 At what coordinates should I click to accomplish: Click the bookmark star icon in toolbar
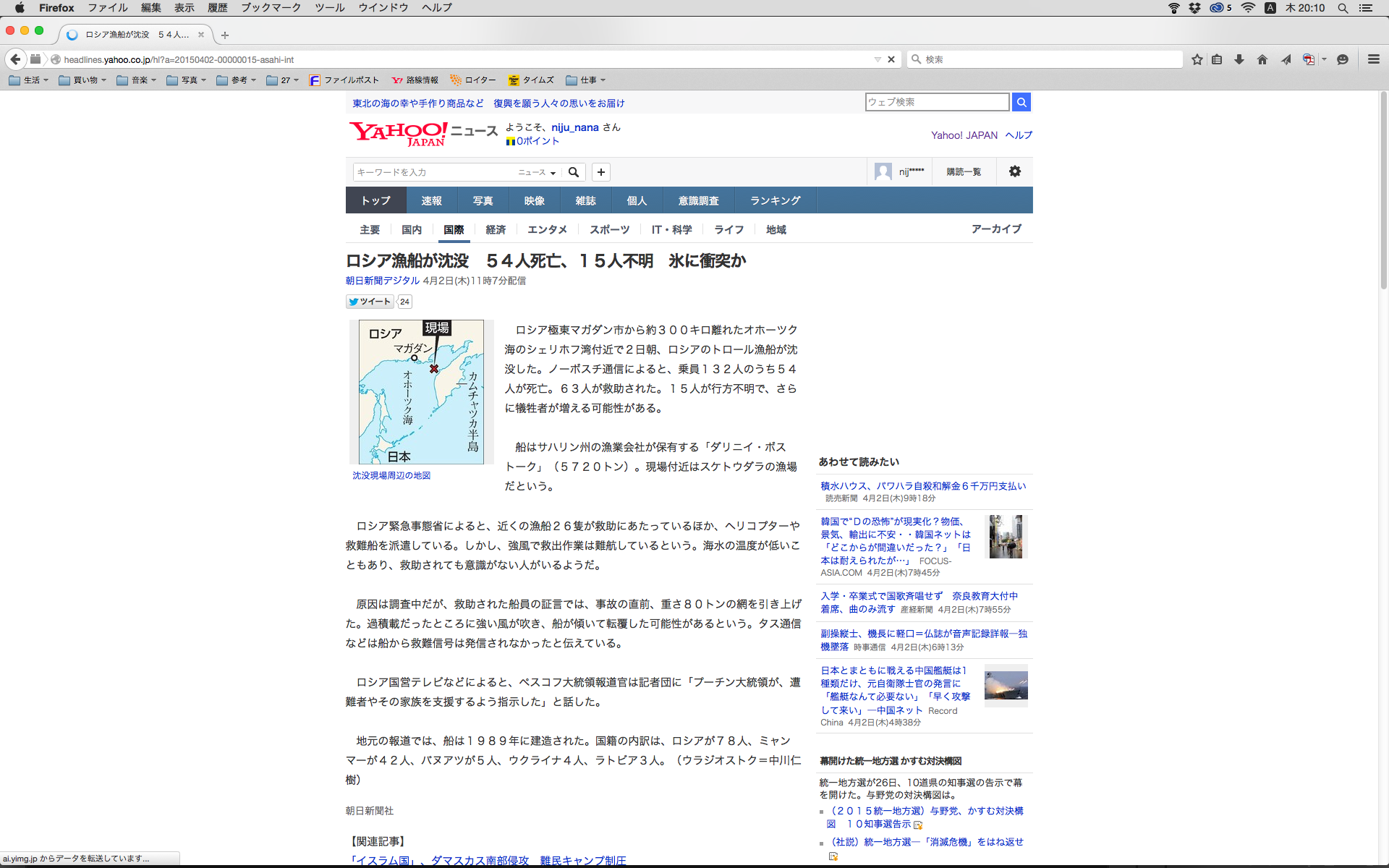coord(1197,59)
